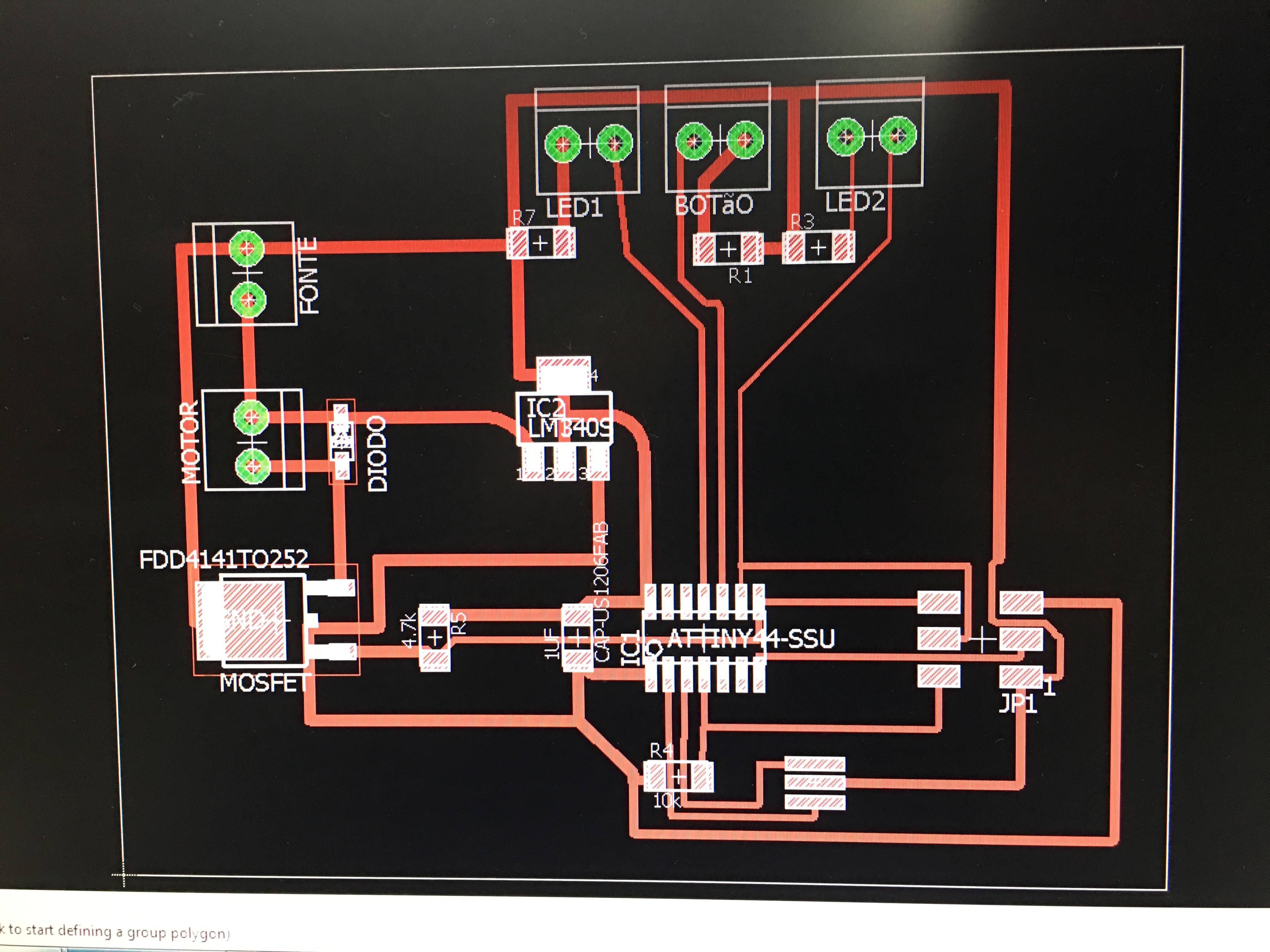Click the LED2 connector label
The image size is (1270, 952).
click(x=855, y=201)
